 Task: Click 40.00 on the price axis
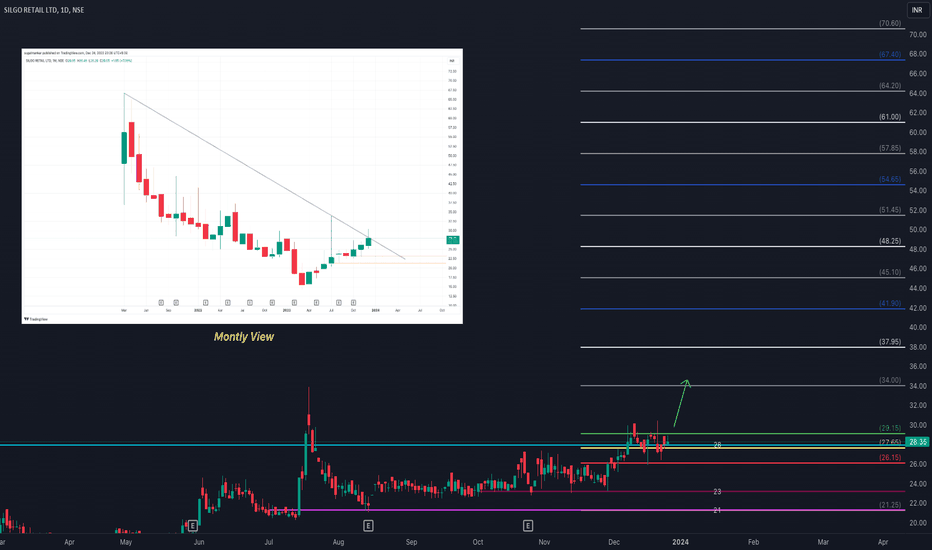918,327
